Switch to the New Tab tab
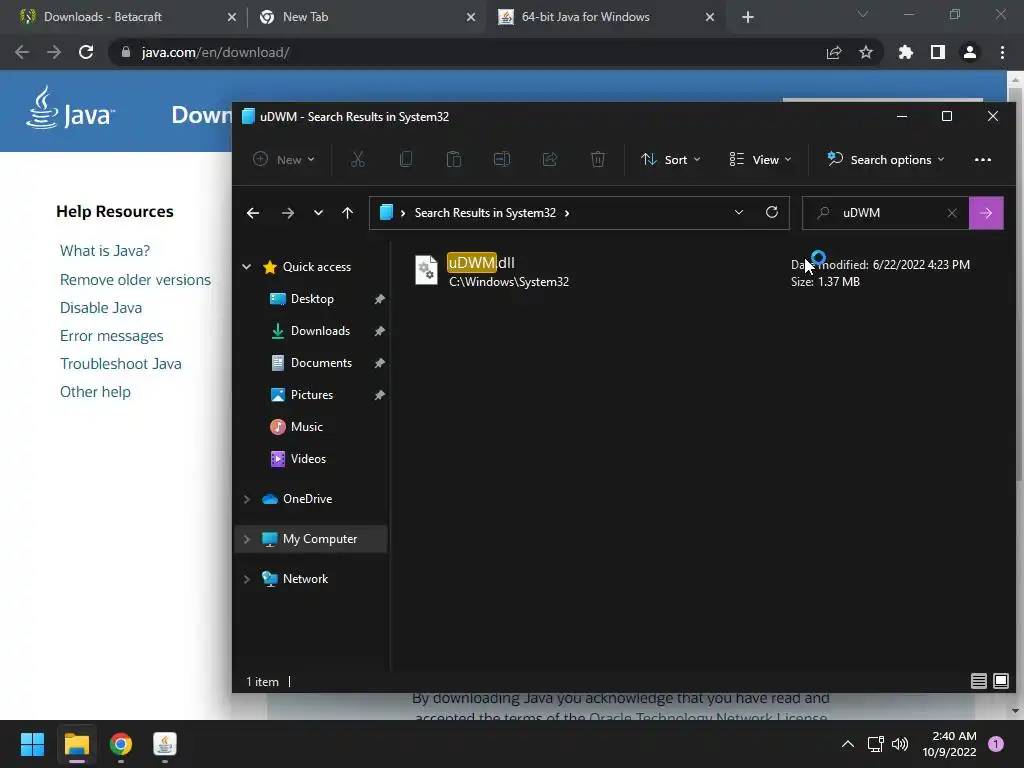Screen dimensions: 1024x768 coord(366,17)
